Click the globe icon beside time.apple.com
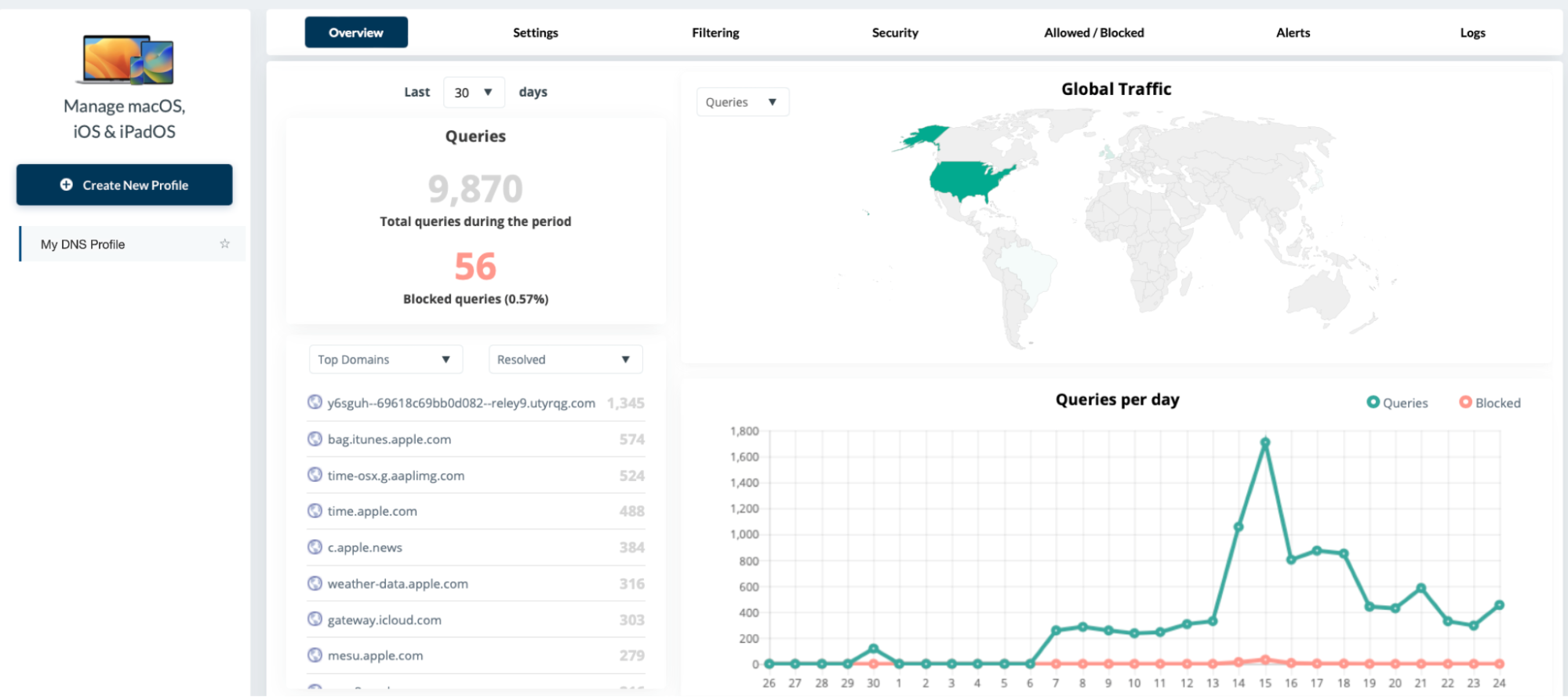The height and width of the screenshot is (697, 1568). (x=315, y=511)
